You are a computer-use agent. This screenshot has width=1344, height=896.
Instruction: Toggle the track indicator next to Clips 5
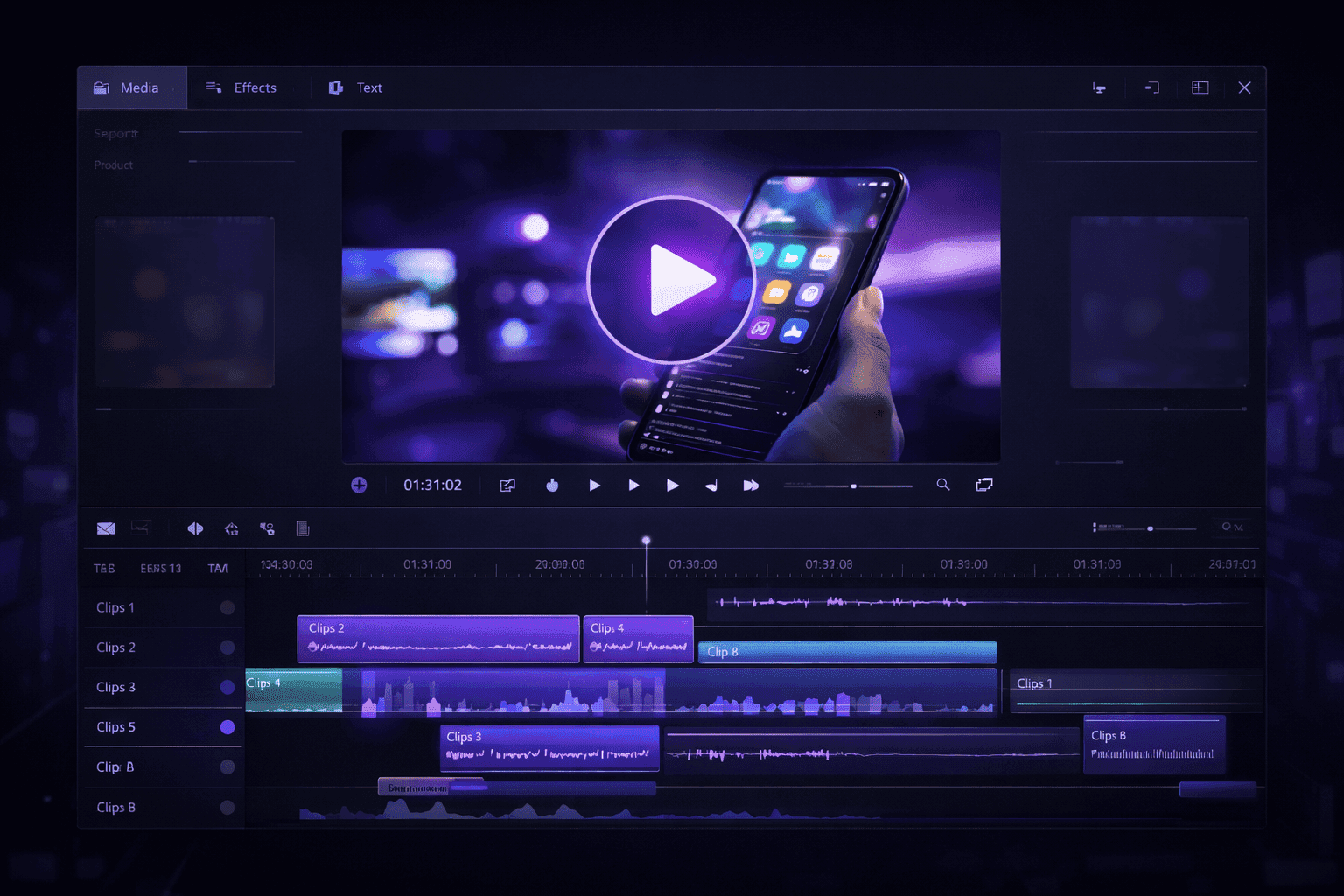tap(227, 727)
